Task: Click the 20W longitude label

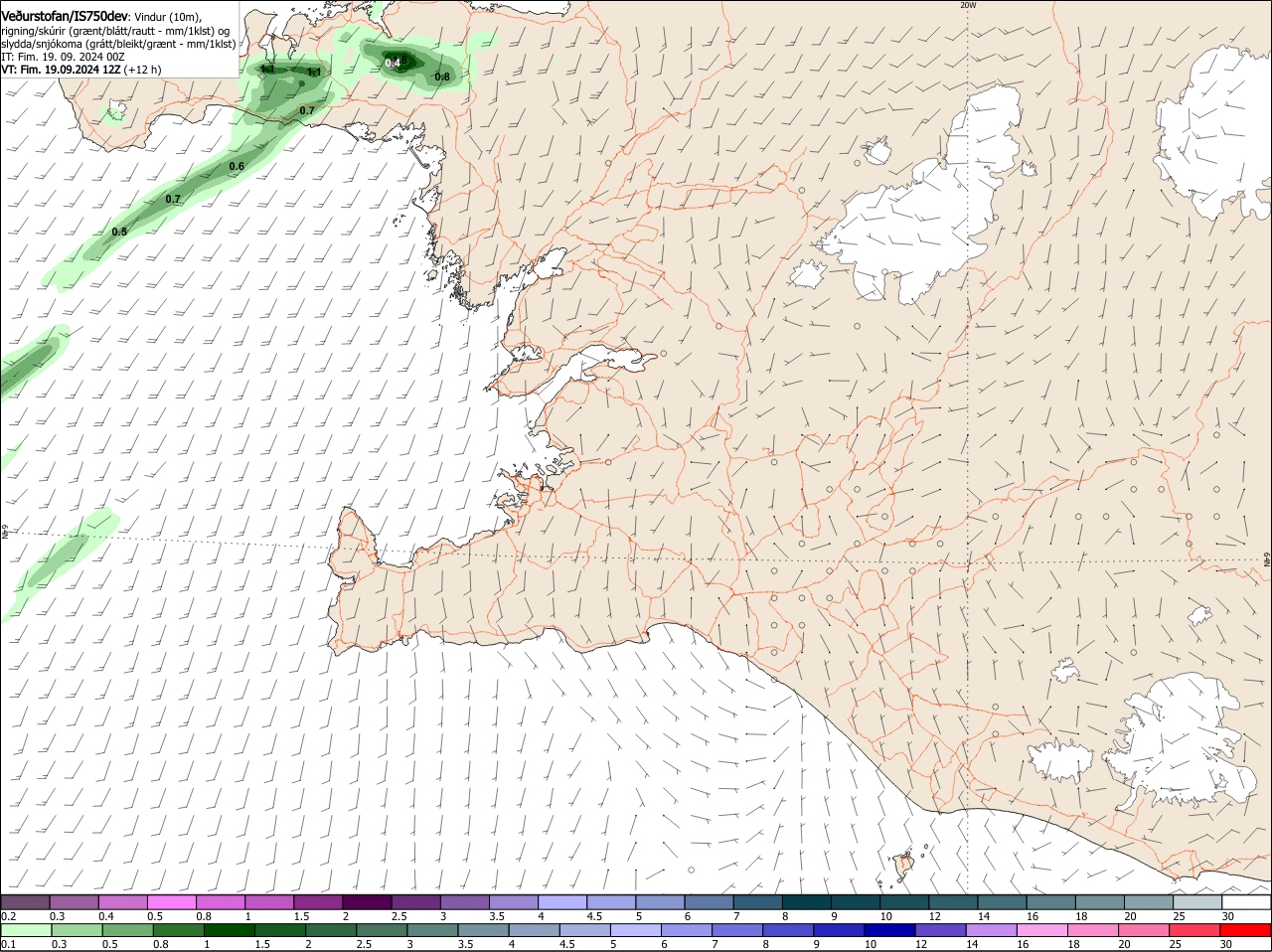Action: click(x=968, y=5)
